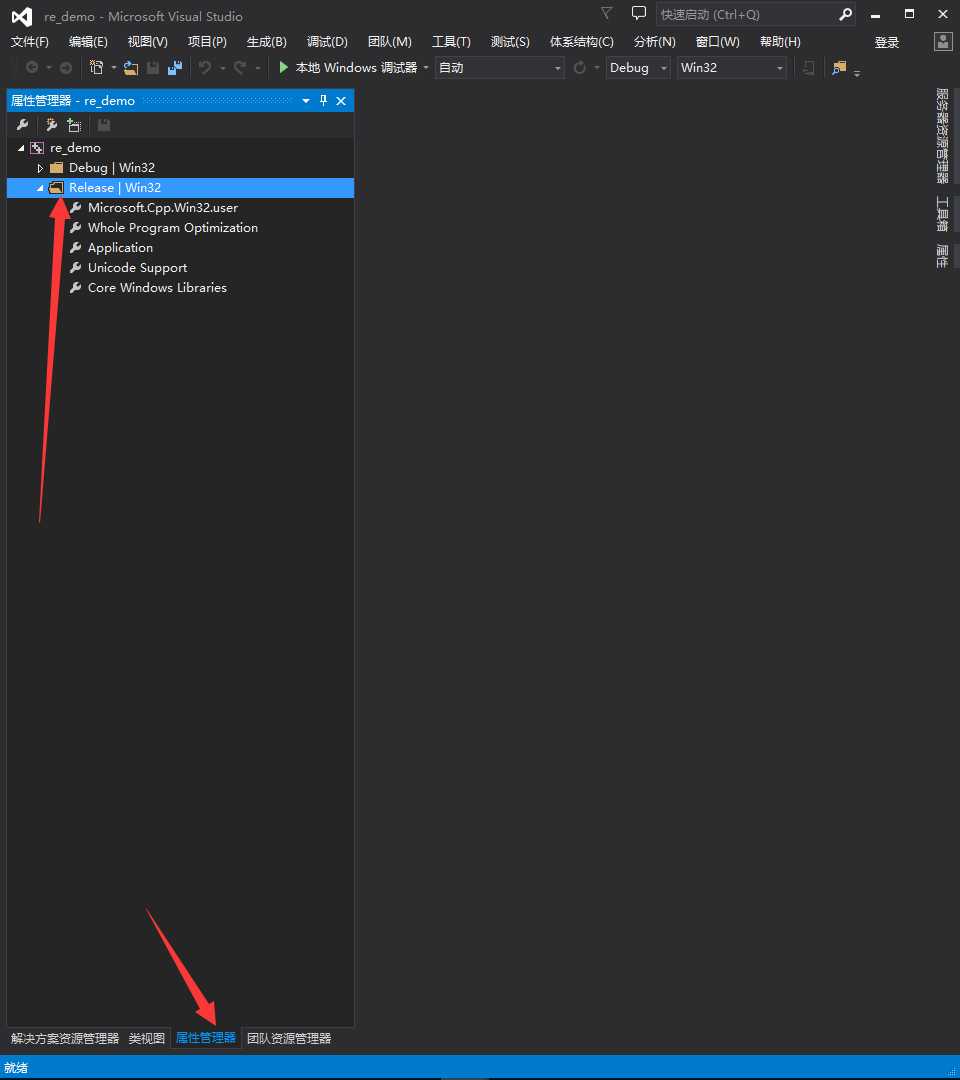The height and width of the screenshot is (1080, 960).
Task: Open the 视图(V) menu
Action: (147, 42)
